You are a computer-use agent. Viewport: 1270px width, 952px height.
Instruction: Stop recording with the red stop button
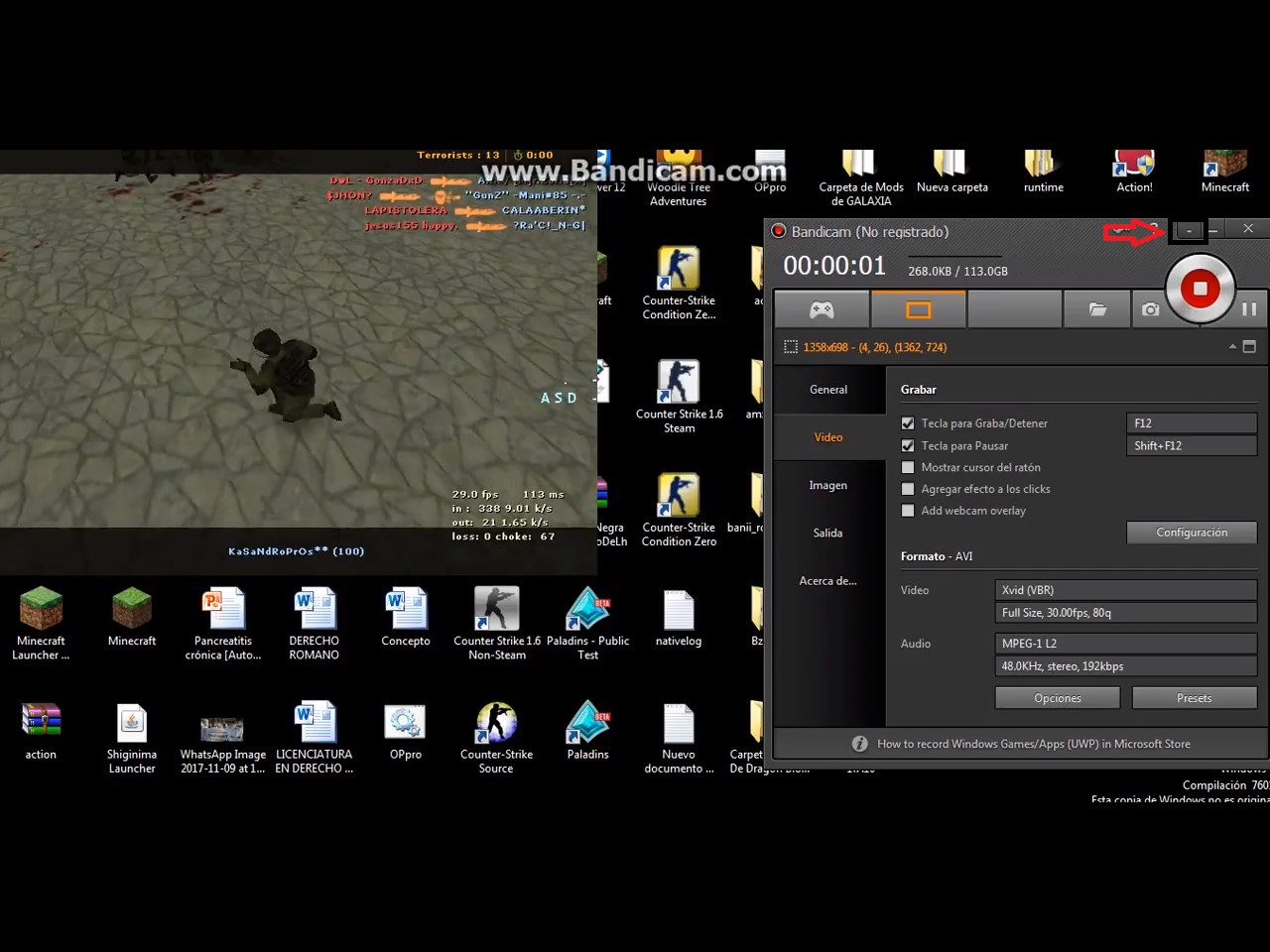(1200, 289)
